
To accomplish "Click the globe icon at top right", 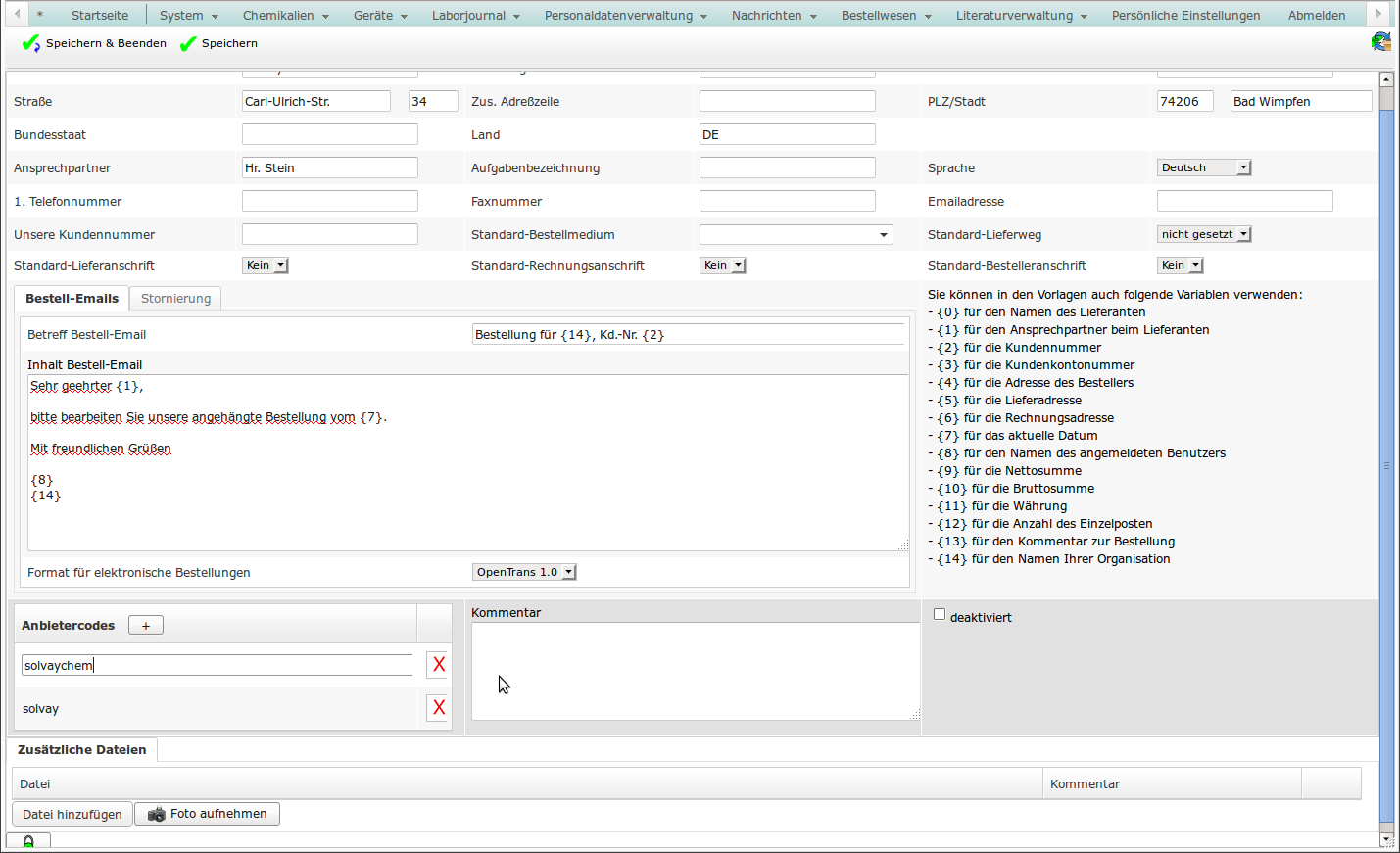I will [x=1380, y=42].
